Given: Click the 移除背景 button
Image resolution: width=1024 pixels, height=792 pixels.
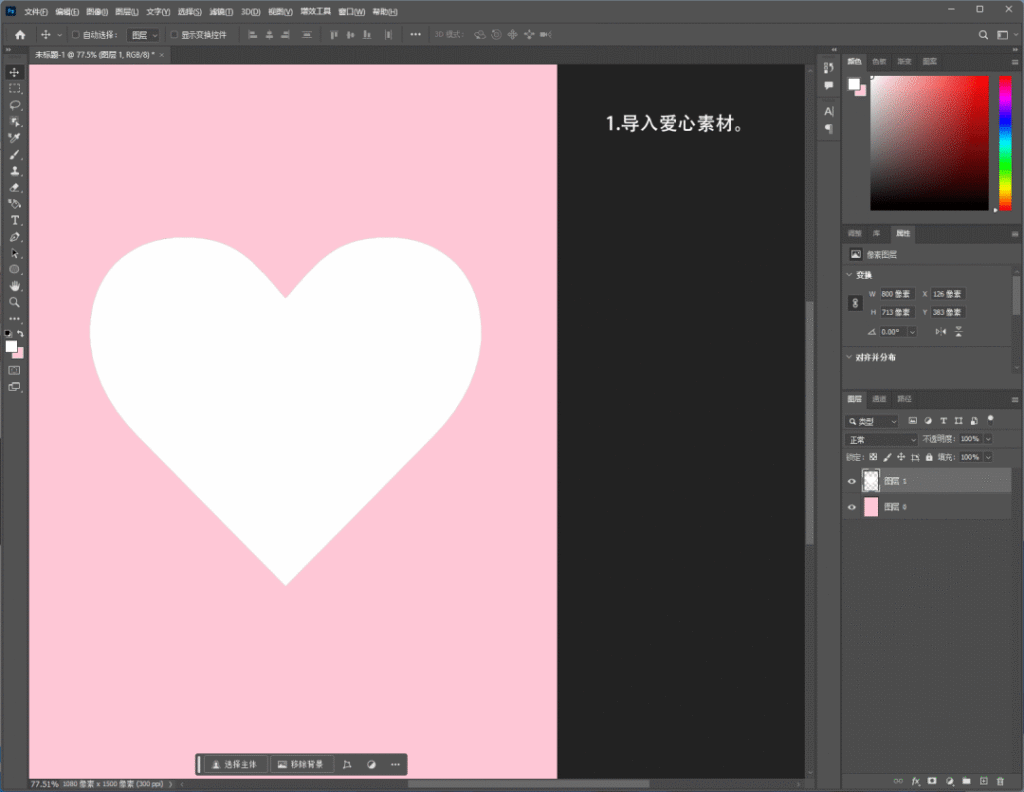Looking at the screenshot, I should pos(301,765).
